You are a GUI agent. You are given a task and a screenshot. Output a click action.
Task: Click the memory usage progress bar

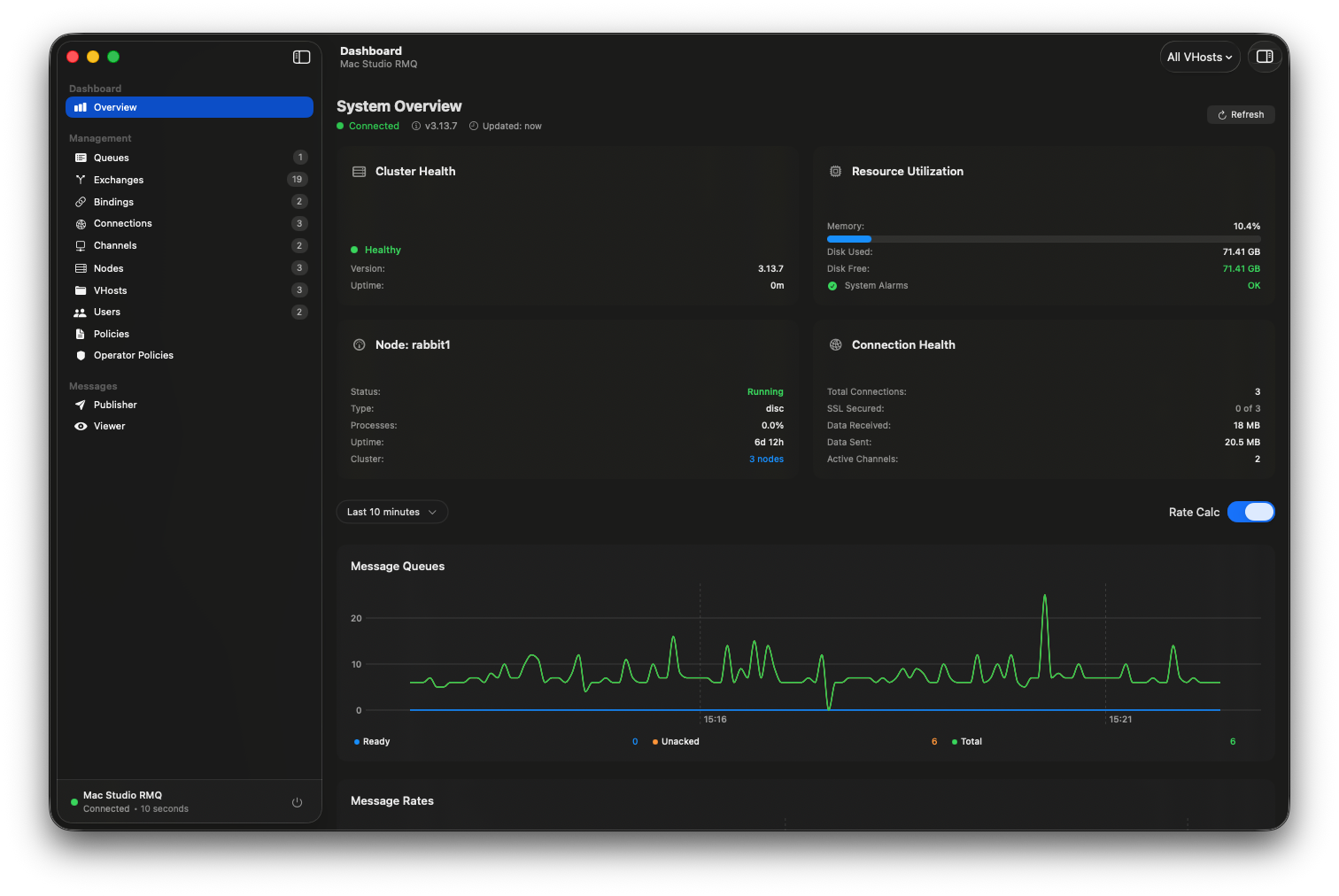[x=1043, y=239]
